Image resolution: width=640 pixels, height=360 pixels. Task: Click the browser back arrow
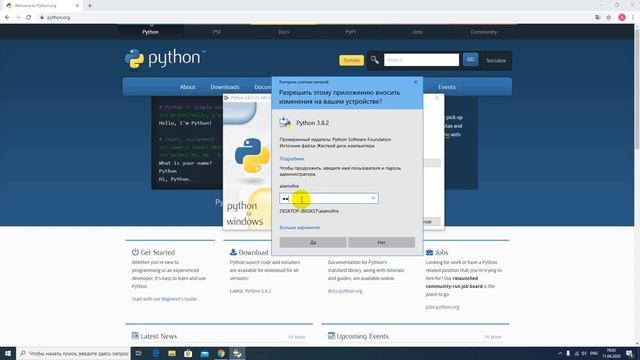coord(7,18)
